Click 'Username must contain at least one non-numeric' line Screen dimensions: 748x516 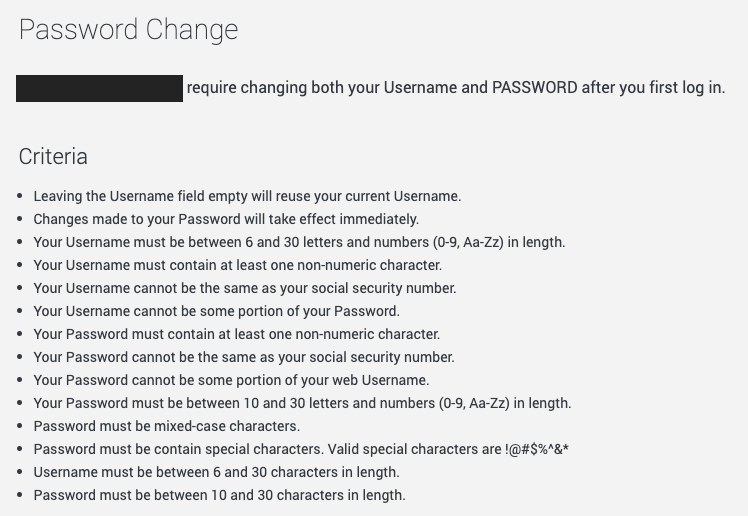(x=237, y=265)
